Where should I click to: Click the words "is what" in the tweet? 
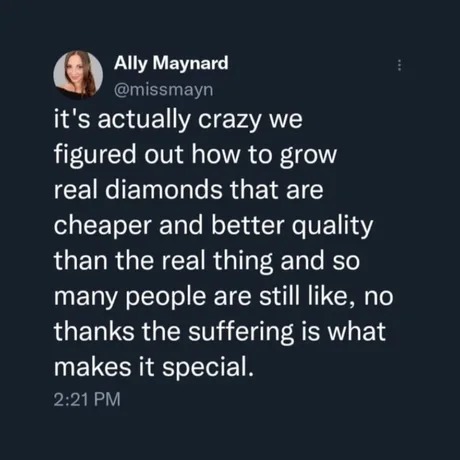pos(344,332)
